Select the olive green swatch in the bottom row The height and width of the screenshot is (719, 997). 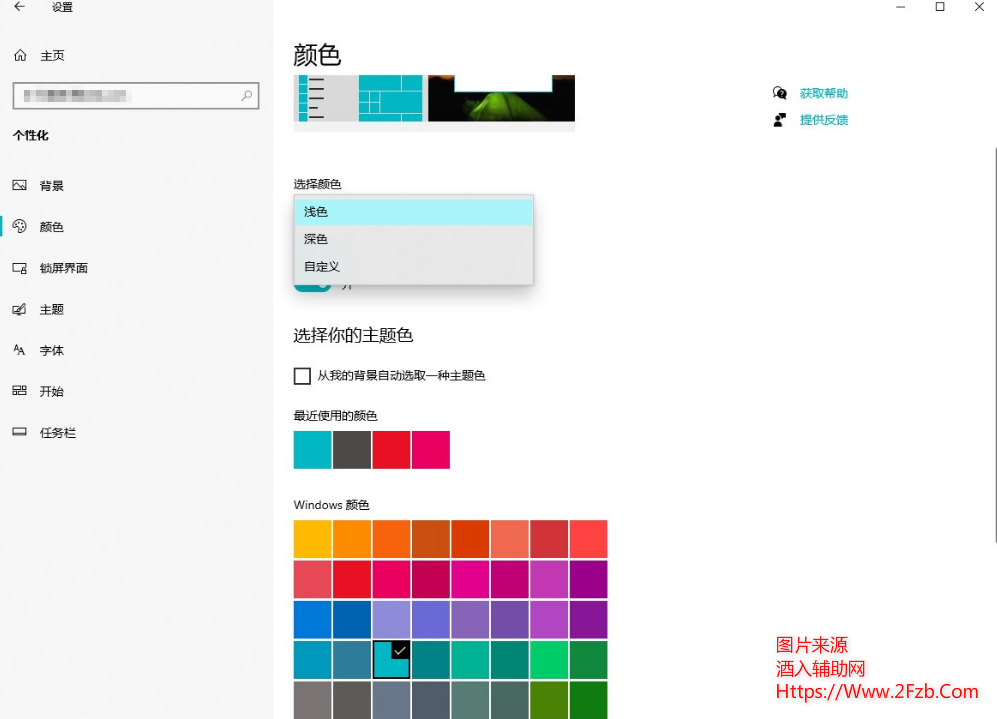click(x=549, y=700)
